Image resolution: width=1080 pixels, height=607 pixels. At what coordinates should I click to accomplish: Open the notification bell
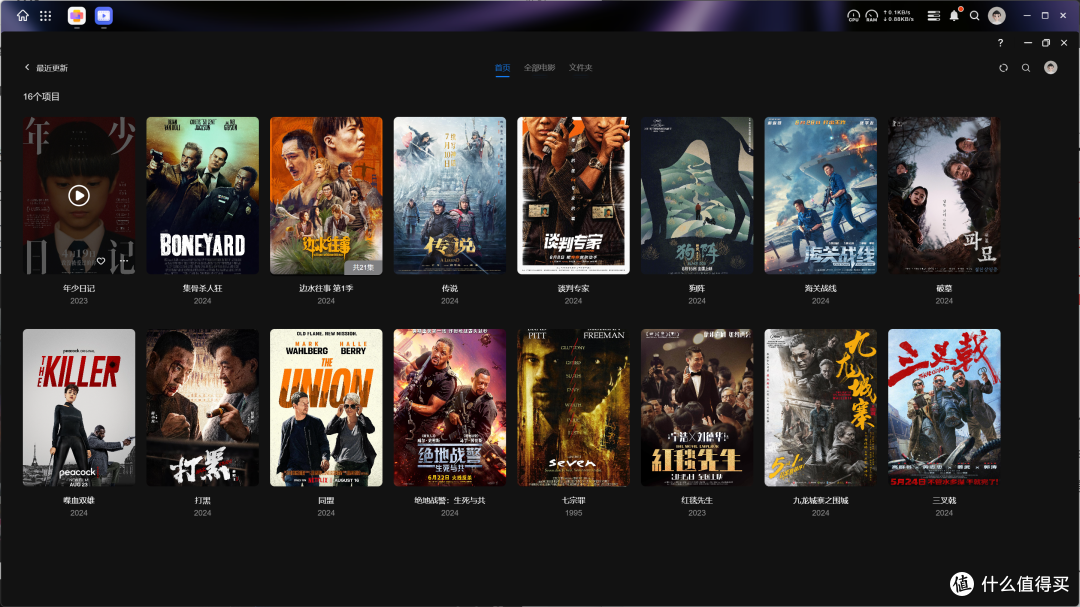point(954,15)
